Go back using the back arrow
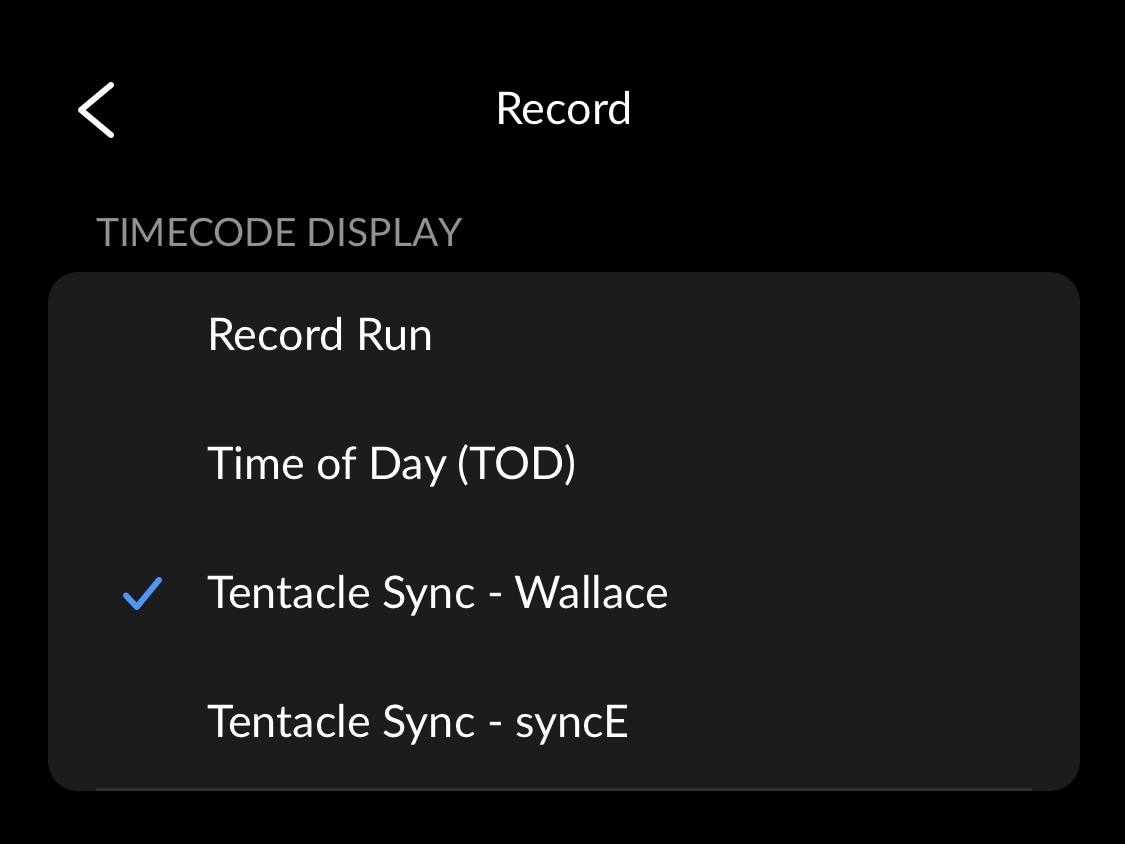This screenshot has height=844, width=1125. (97, 109)
